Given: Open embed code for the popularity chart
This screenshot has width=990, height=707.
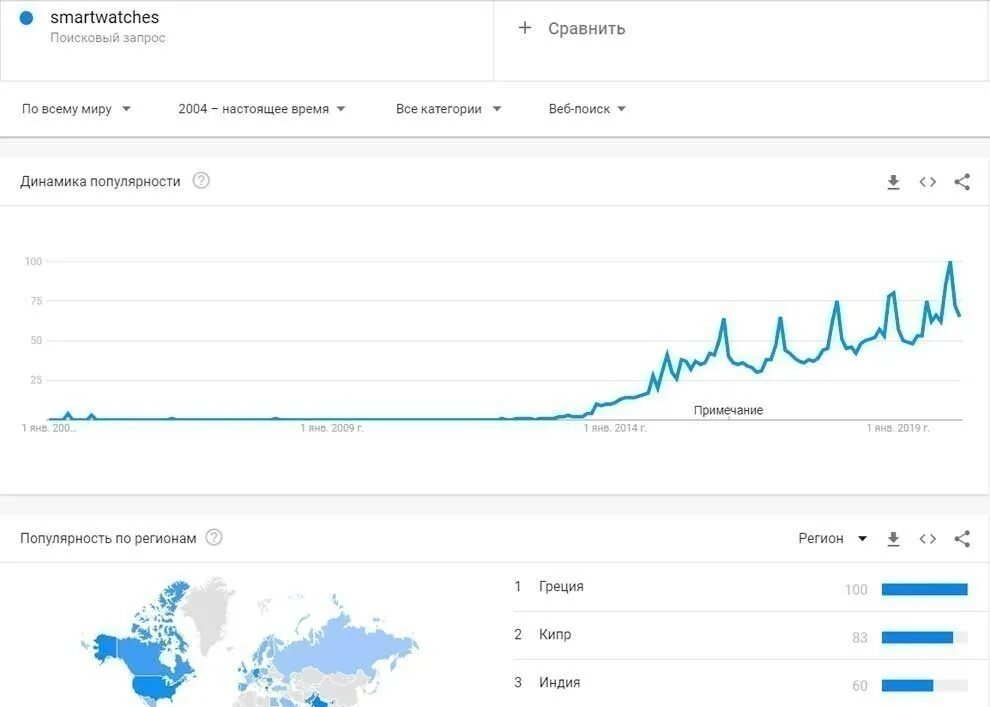Looking at the screenshot, I should click(x=927, y=182).
